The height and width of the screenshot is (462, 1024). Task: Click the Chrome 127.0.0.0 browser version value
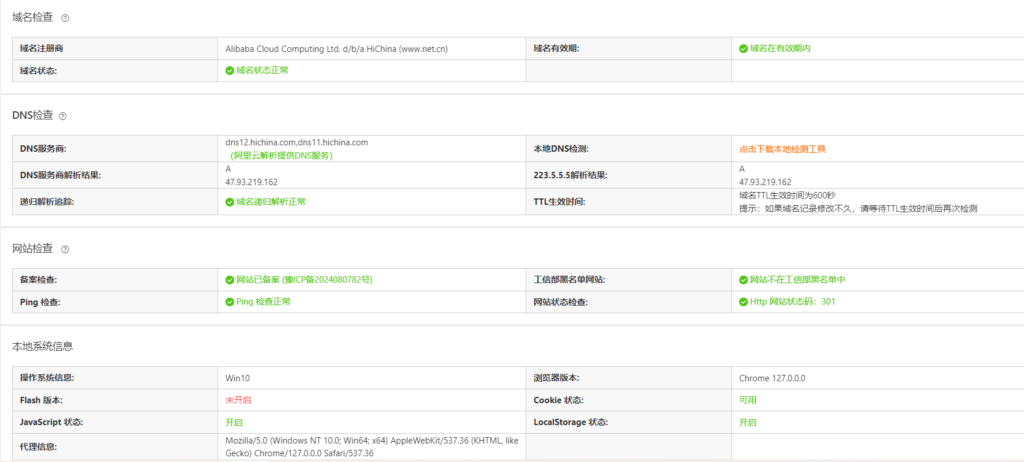[772, 379]
